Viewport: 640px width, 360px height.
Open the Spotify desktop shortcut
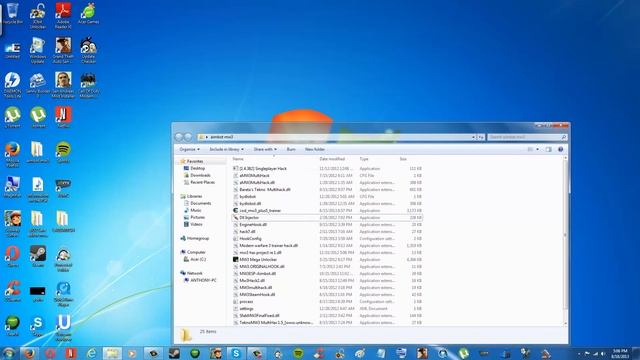click(x=63, y=152)
